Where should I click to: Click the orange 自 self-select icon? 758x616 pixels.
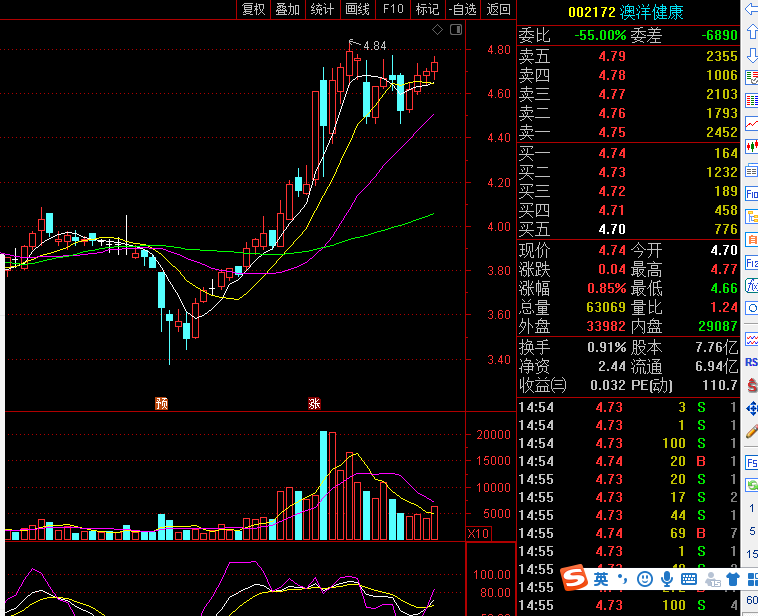tap(752, 239)
